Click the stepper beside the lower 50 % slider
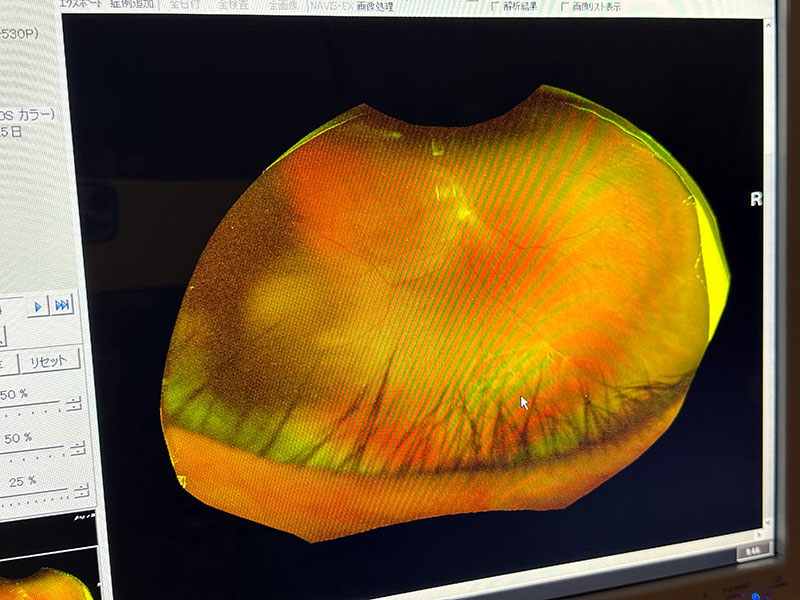 click(x=78, y=447)
